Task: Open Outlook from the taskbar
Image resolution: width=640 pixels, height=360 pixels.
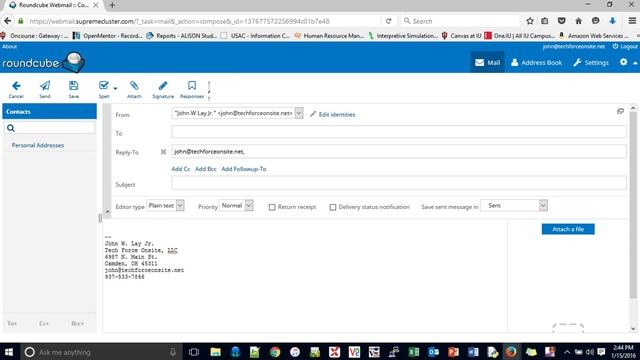Action: click(433, 352)
